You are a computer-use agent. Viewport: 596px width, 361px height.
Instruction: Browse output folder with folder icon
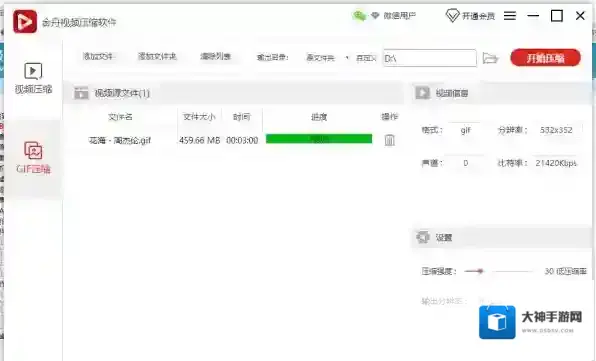[x=490, y=58]
